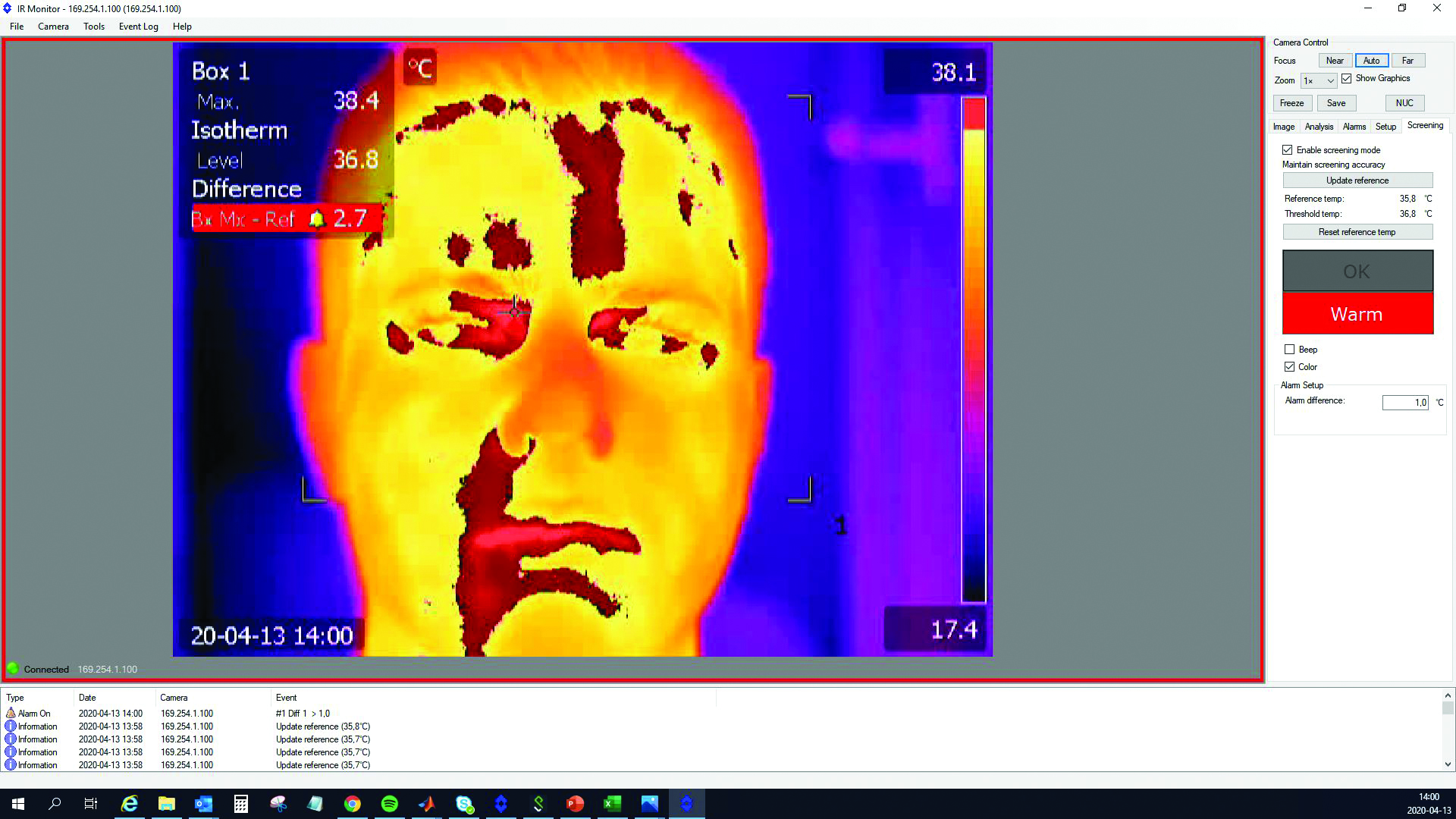Disable the Enable screening mode checkbox
Viewport: 1456px width, 819px height.
(x=1288, y=149)
